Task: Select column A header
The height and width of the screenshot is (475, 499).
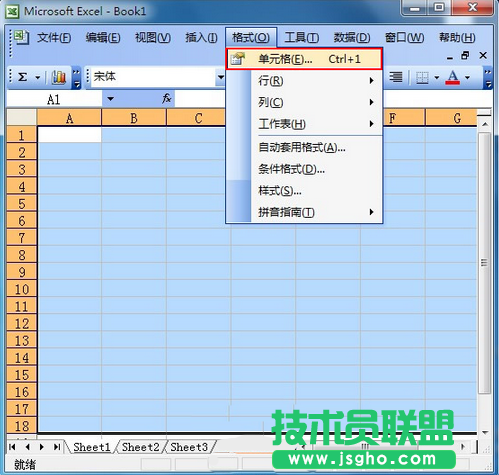Action: 69,118
